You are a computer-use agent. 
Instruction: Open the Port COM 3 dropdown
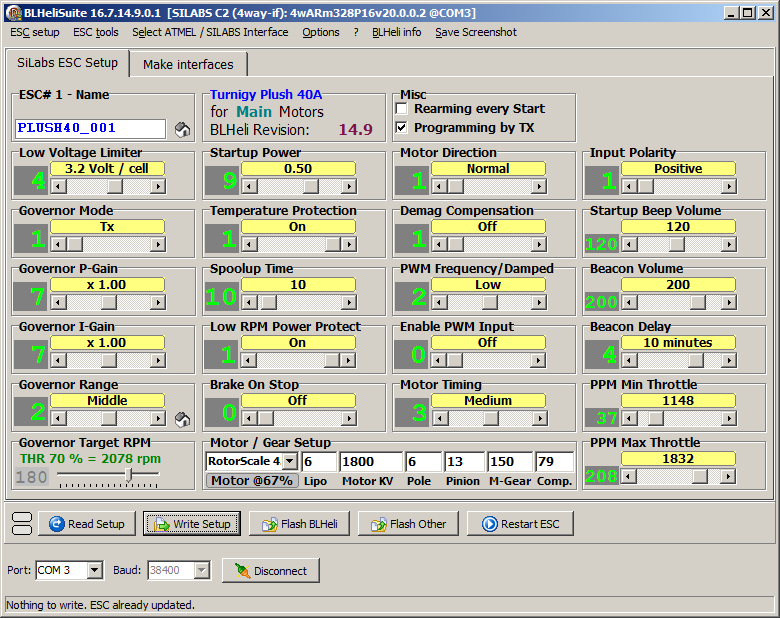(x=94, y=570)
